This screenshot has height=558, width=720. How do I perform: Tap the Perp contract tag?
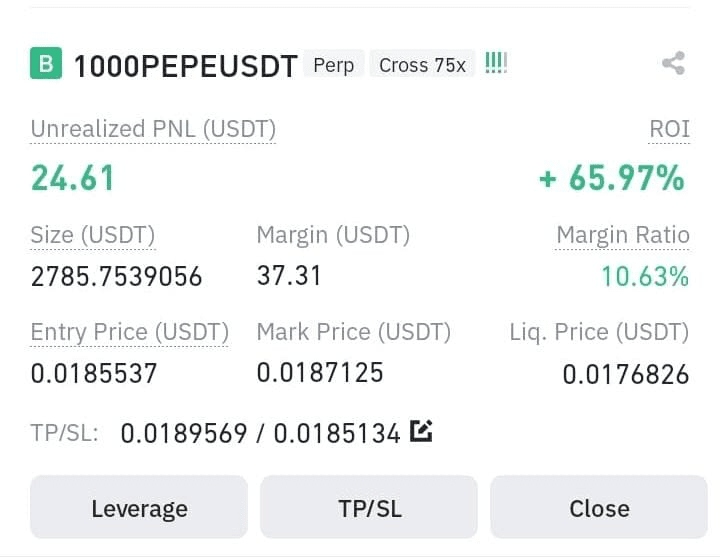334,64
